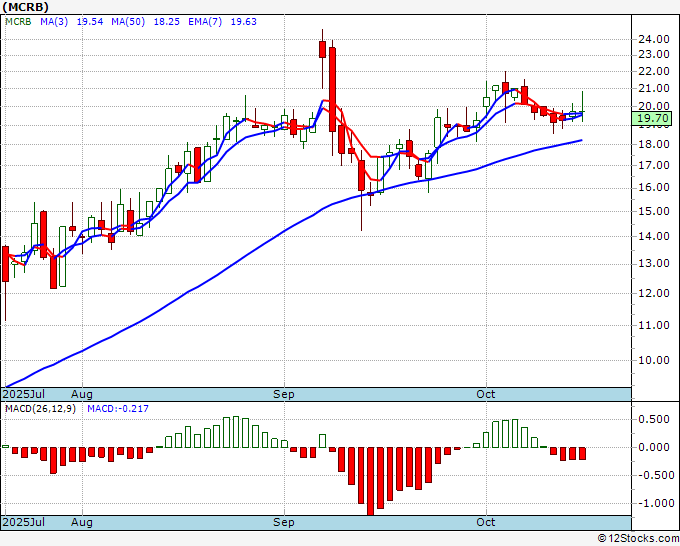
Task: Click the tall red candlestick near 24.00 peak
Action: click(332, 89)
